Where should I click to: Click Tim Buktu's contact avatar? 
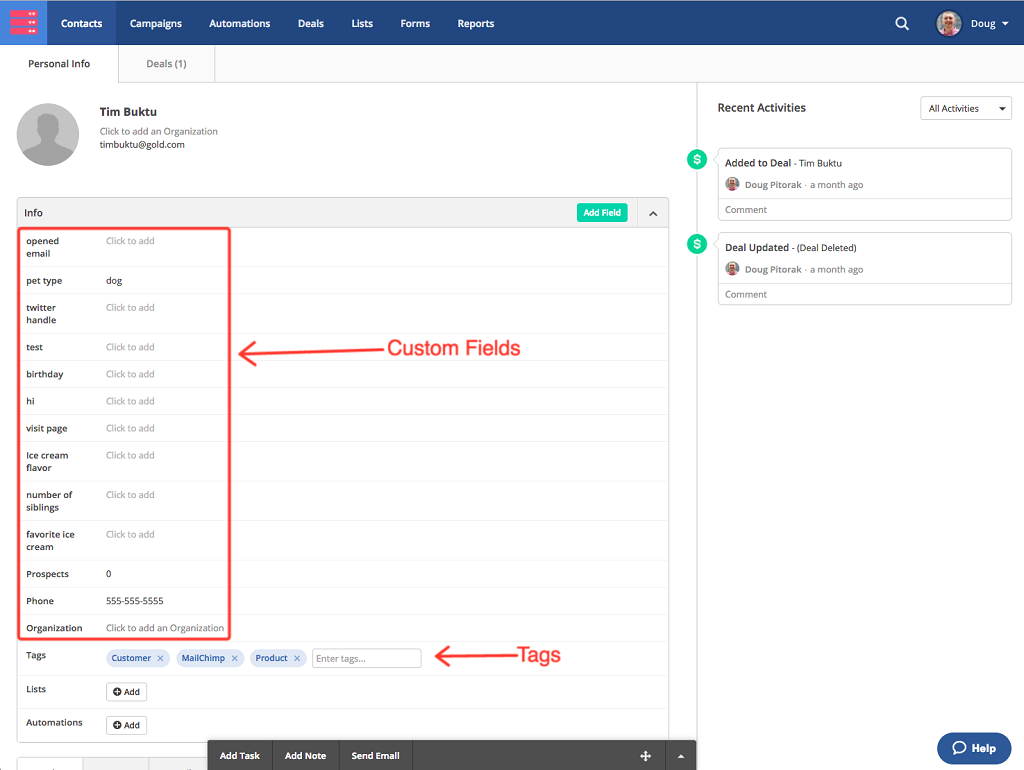tap(48, 134)
